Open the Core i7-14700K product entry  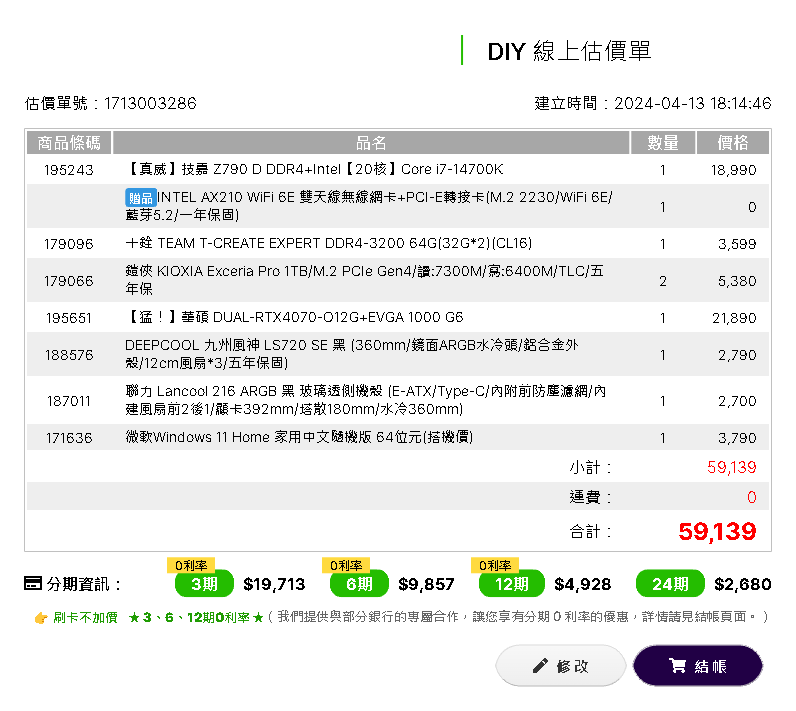(315, 170)
